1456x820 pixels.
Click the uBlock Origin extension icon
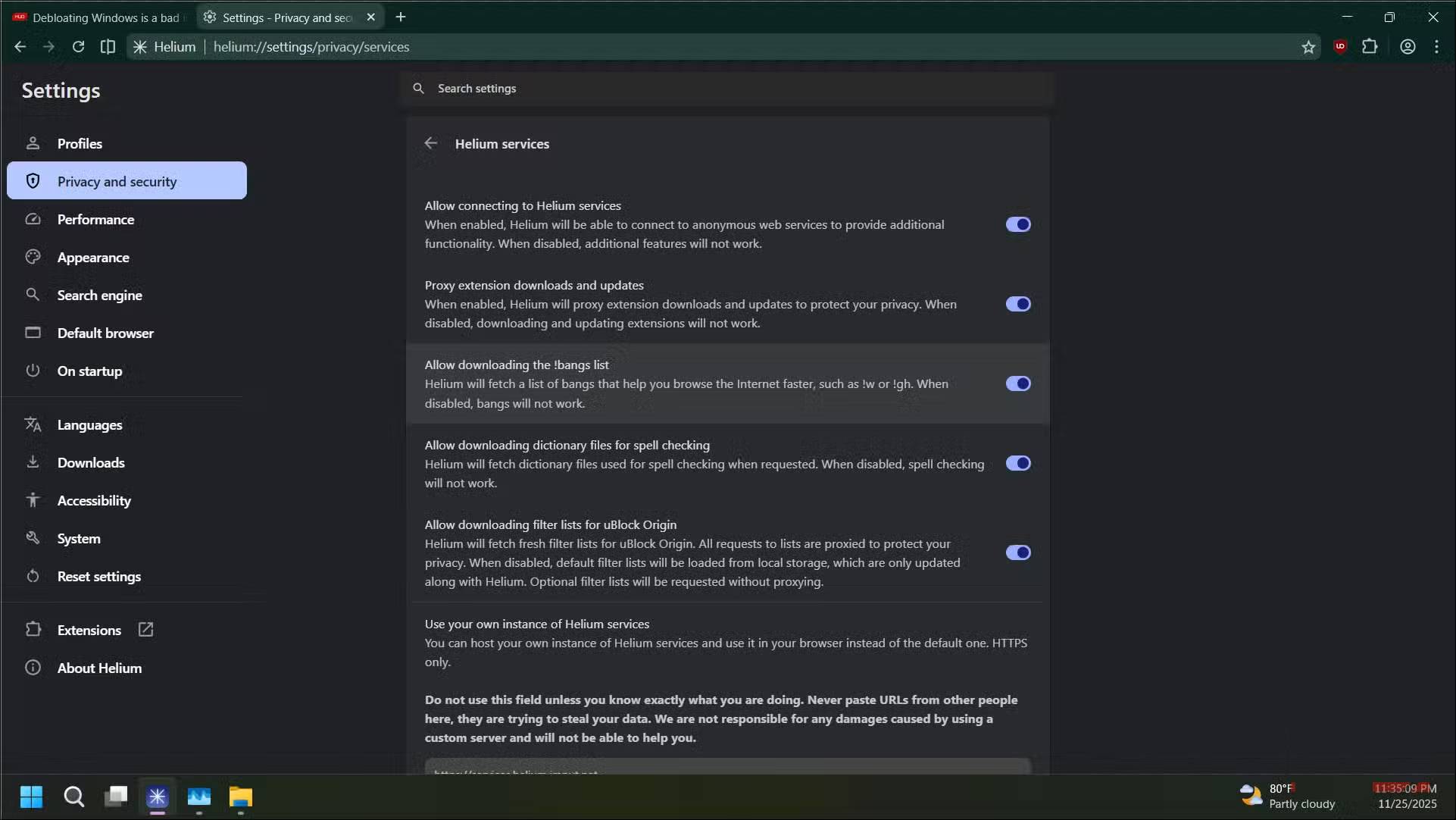1340,46
